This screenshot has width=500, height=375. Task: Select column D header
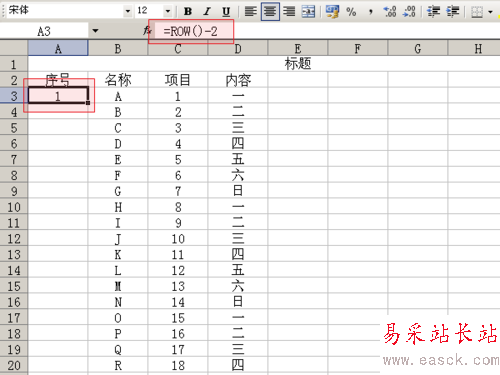click(238, 49)
